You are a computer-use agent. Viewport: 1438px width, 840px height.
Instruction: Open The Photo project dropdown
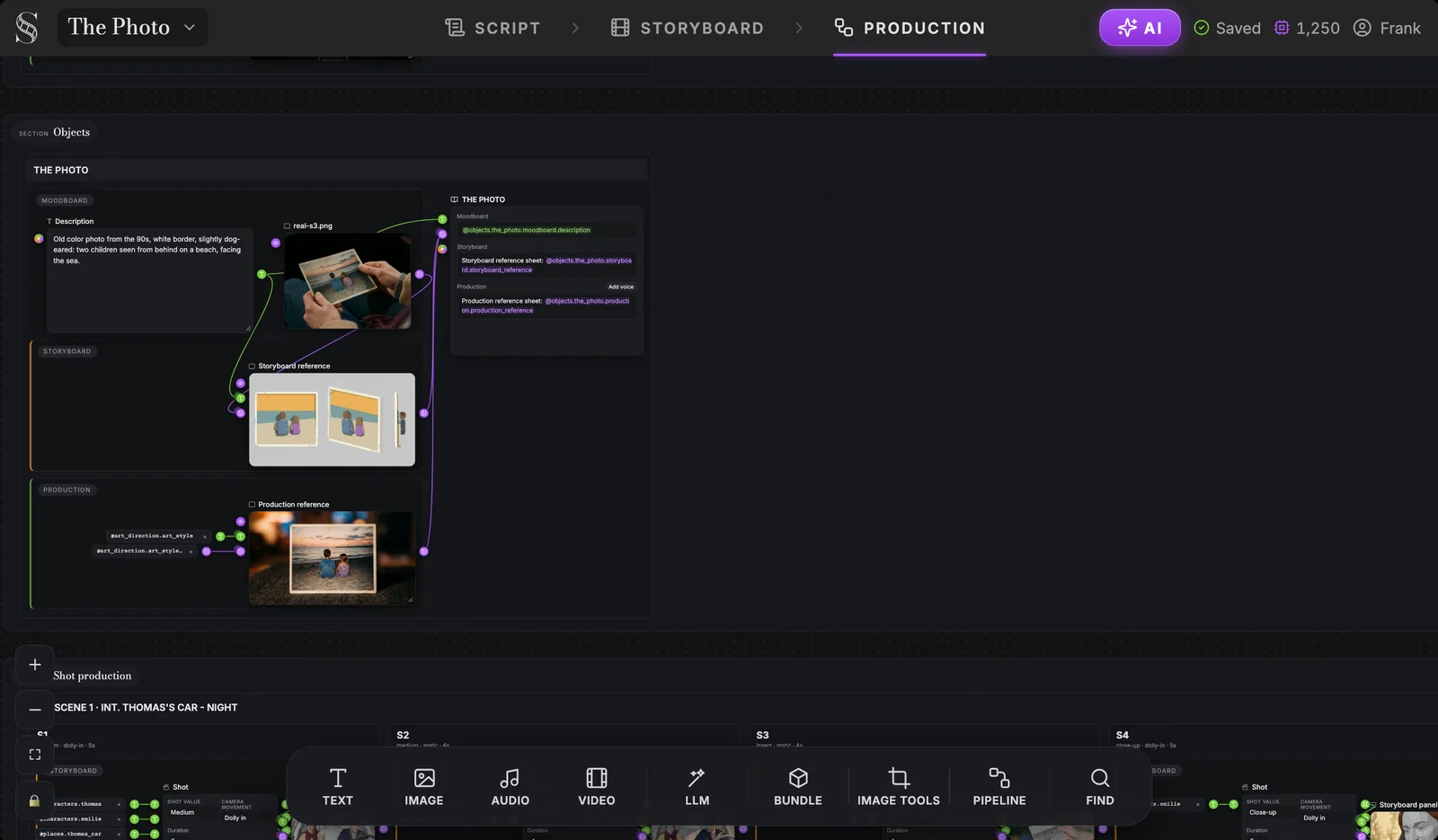point(132,27)
